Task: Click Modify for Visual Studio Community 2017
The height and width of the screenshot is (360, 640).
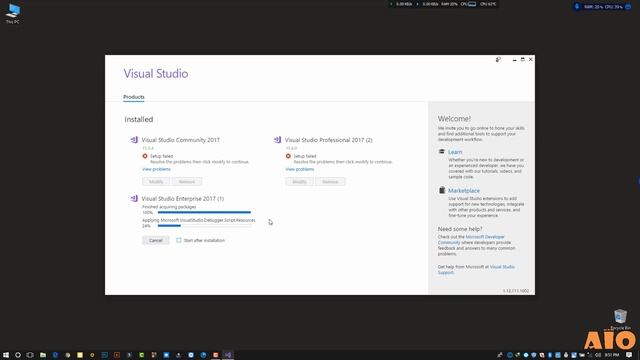Action: (156, 182)
